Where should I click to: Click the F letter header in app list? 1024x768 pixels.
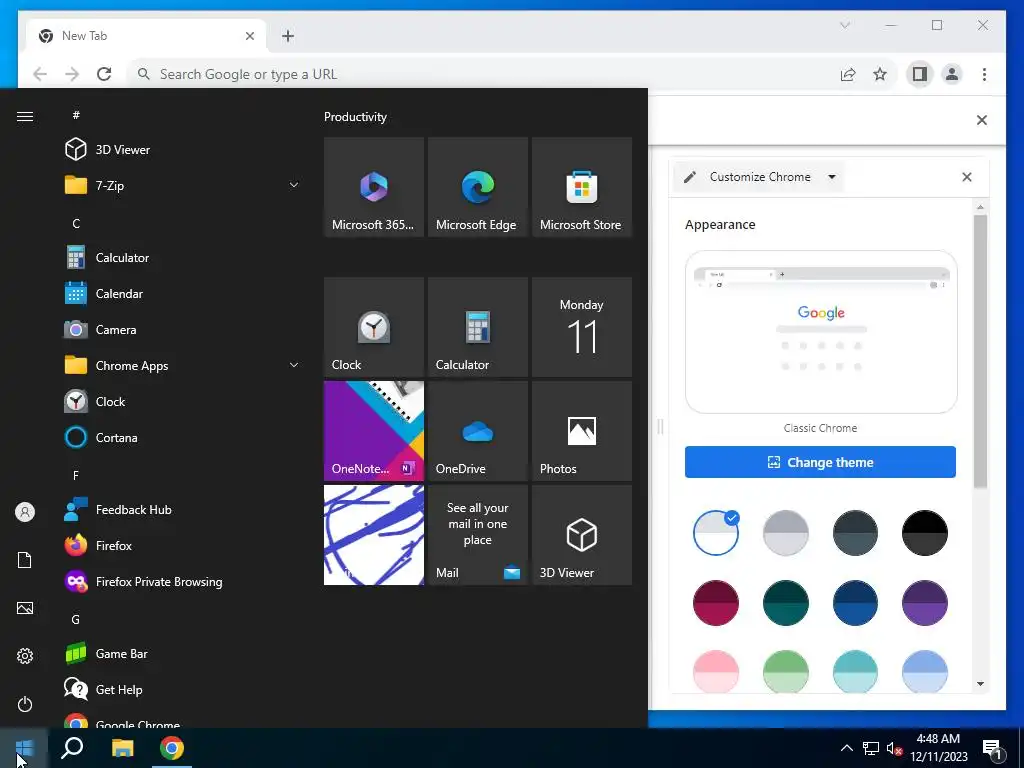[x=76, y=475]
